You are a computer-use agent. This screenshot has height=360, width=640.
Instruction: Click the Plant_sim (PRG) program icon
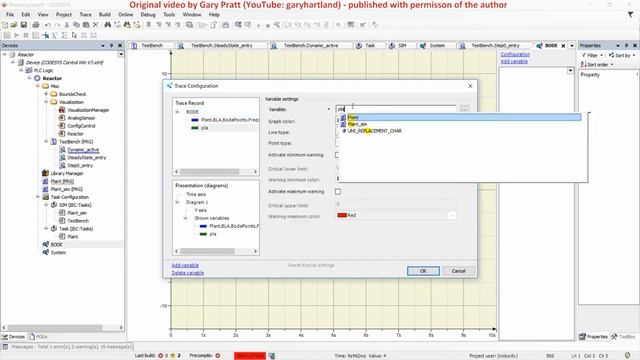[x=45, y=189]
